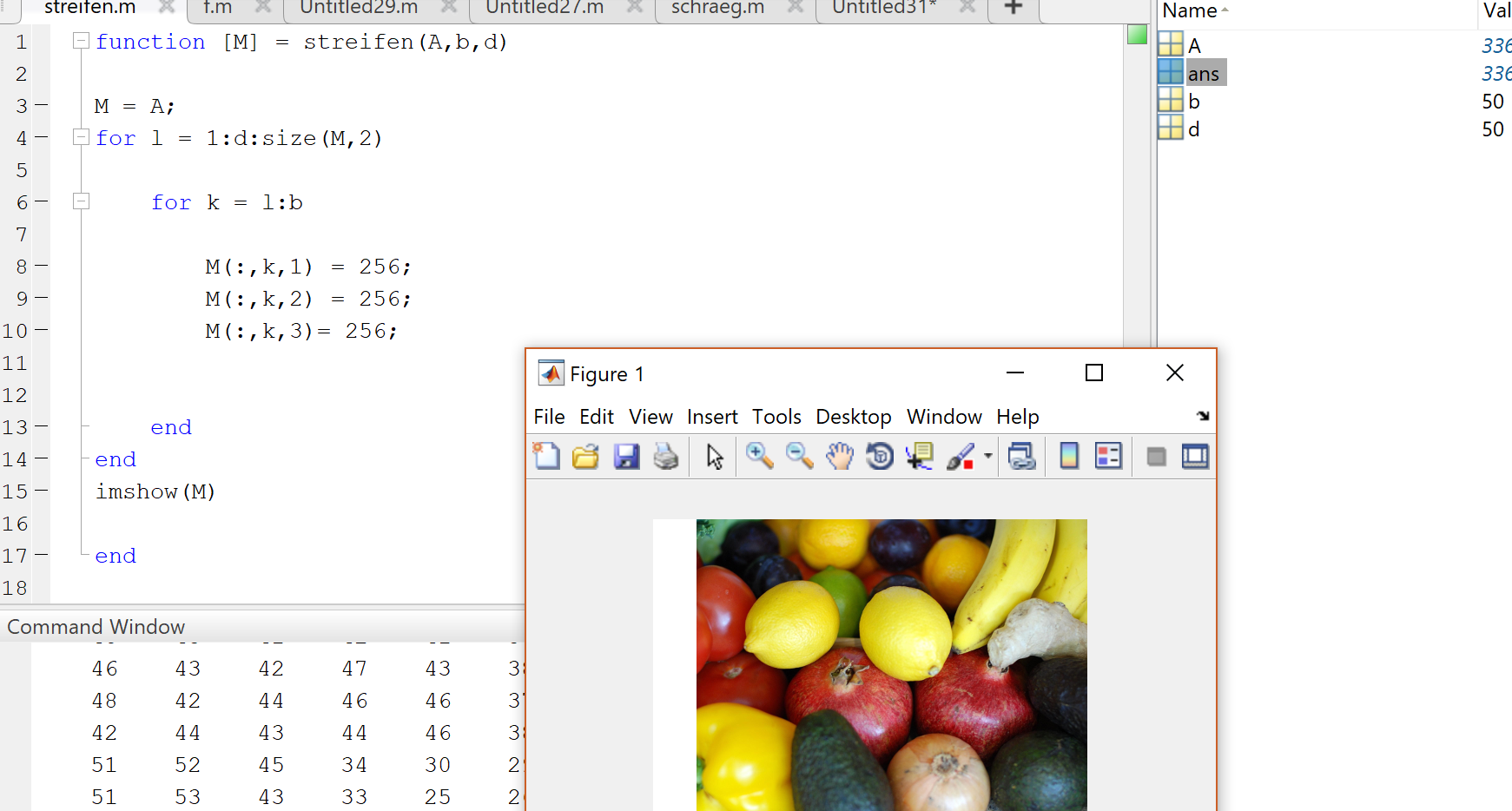Toggle the Edit Plot arrow tool

click(715, 456)
